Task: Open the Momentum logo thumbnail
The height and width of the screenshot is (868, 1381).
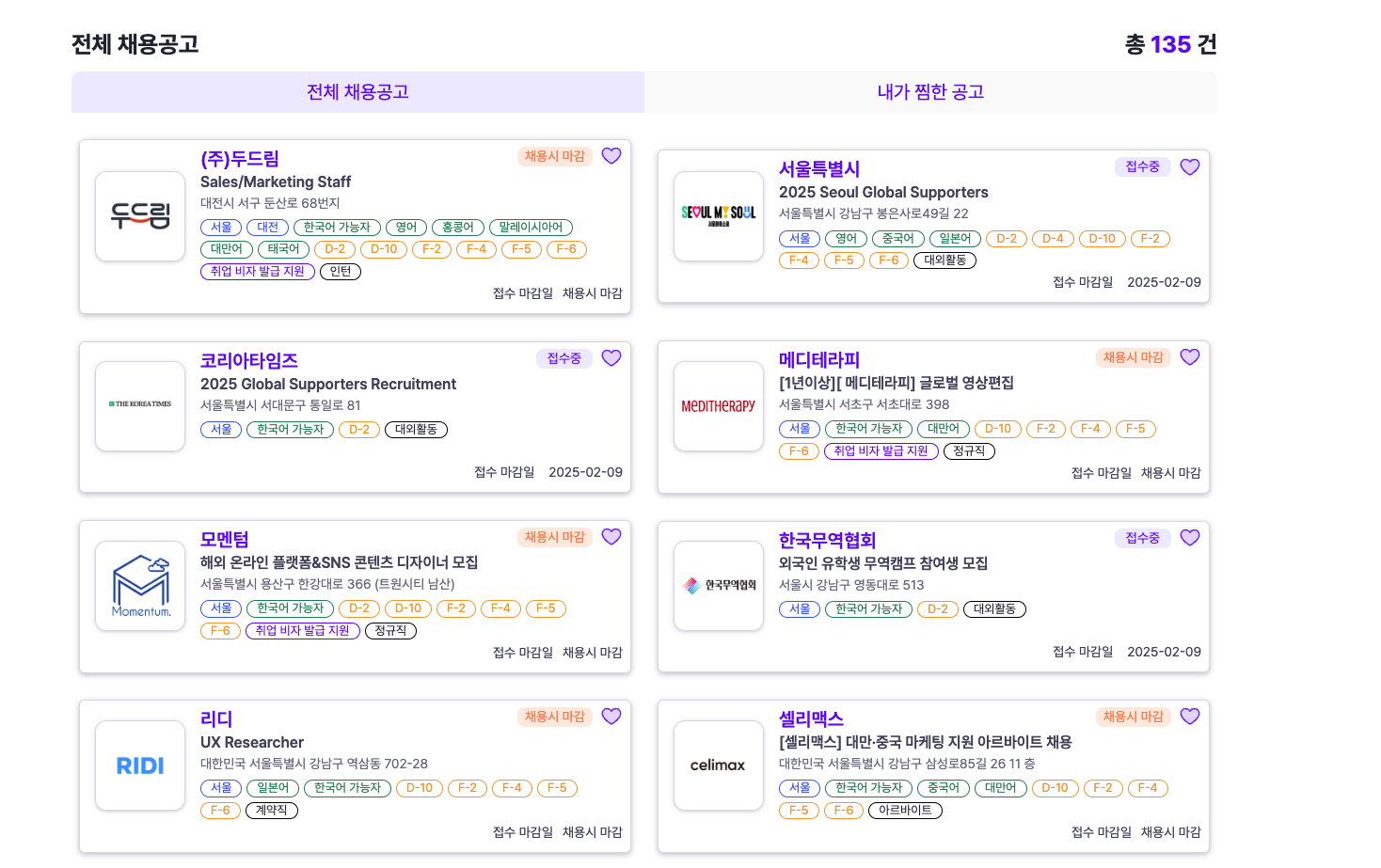Action: 140,586
